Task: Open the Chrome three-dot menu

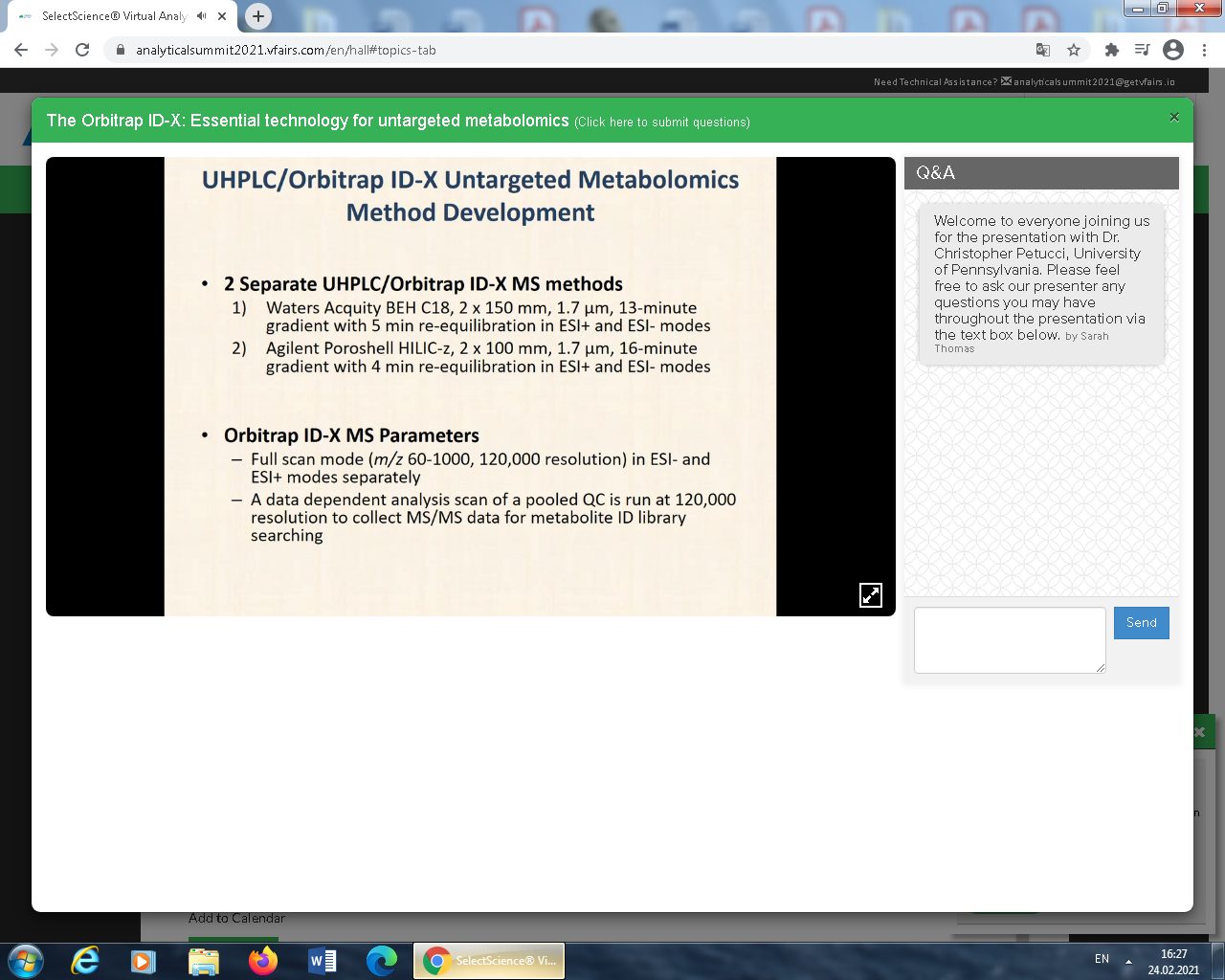Action: point(1204,50)
